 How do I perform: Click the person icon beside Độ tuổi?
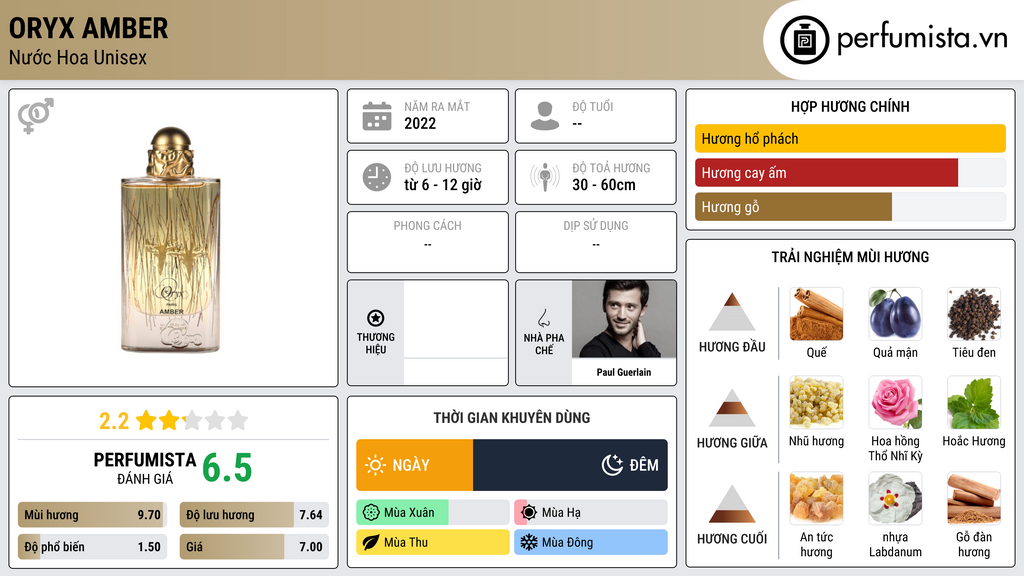(x=545, y=116)
